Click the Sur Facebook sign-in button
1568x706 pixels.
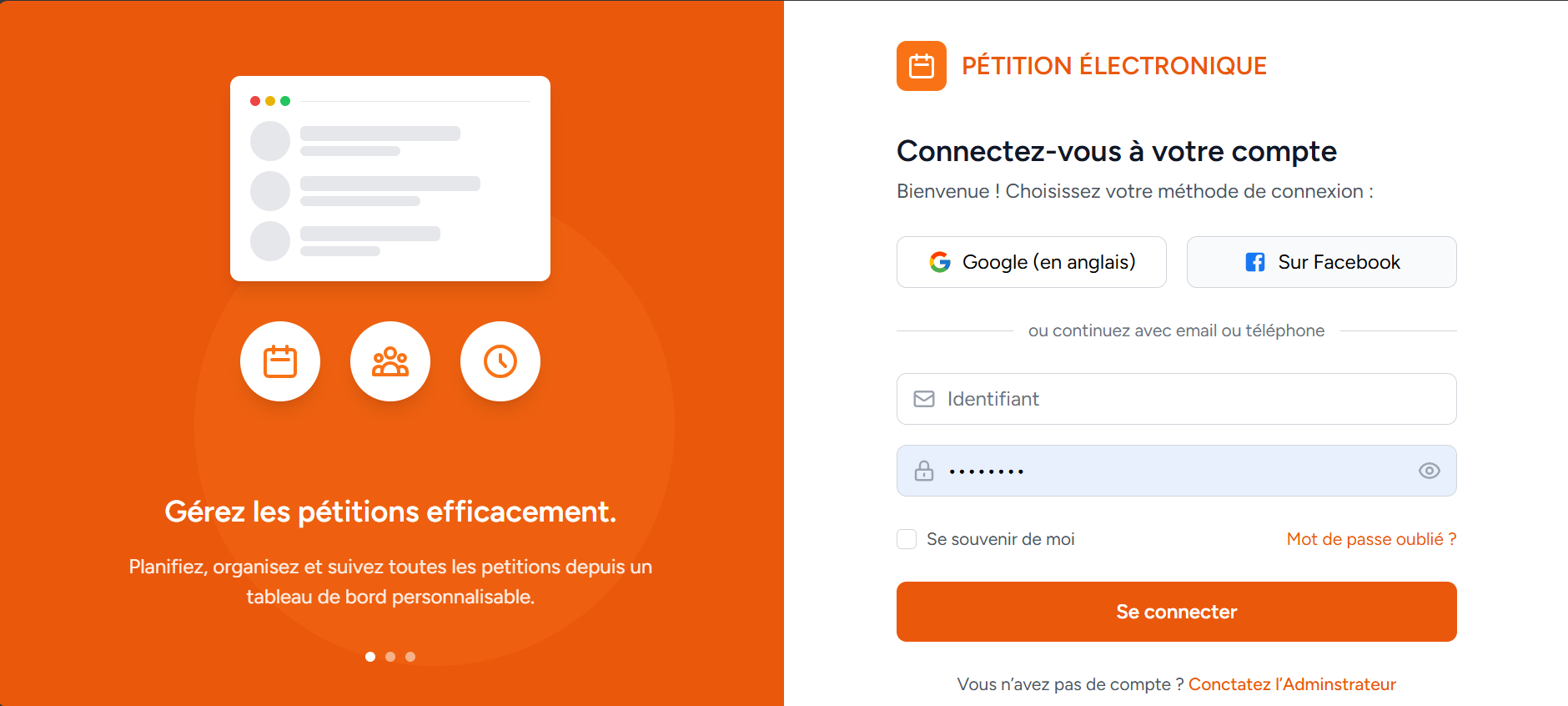pyautogui.click(x=1320, y=262)
